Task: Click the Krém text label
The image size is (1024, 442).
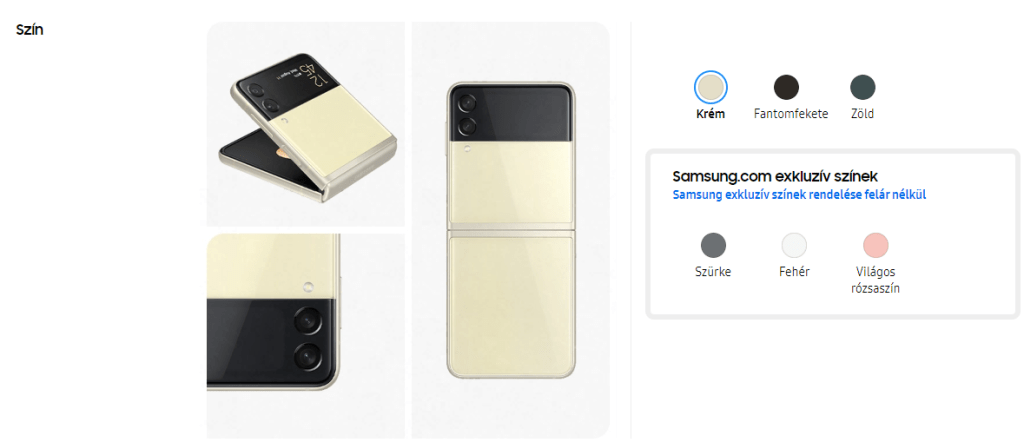Action: pos(711,114)
